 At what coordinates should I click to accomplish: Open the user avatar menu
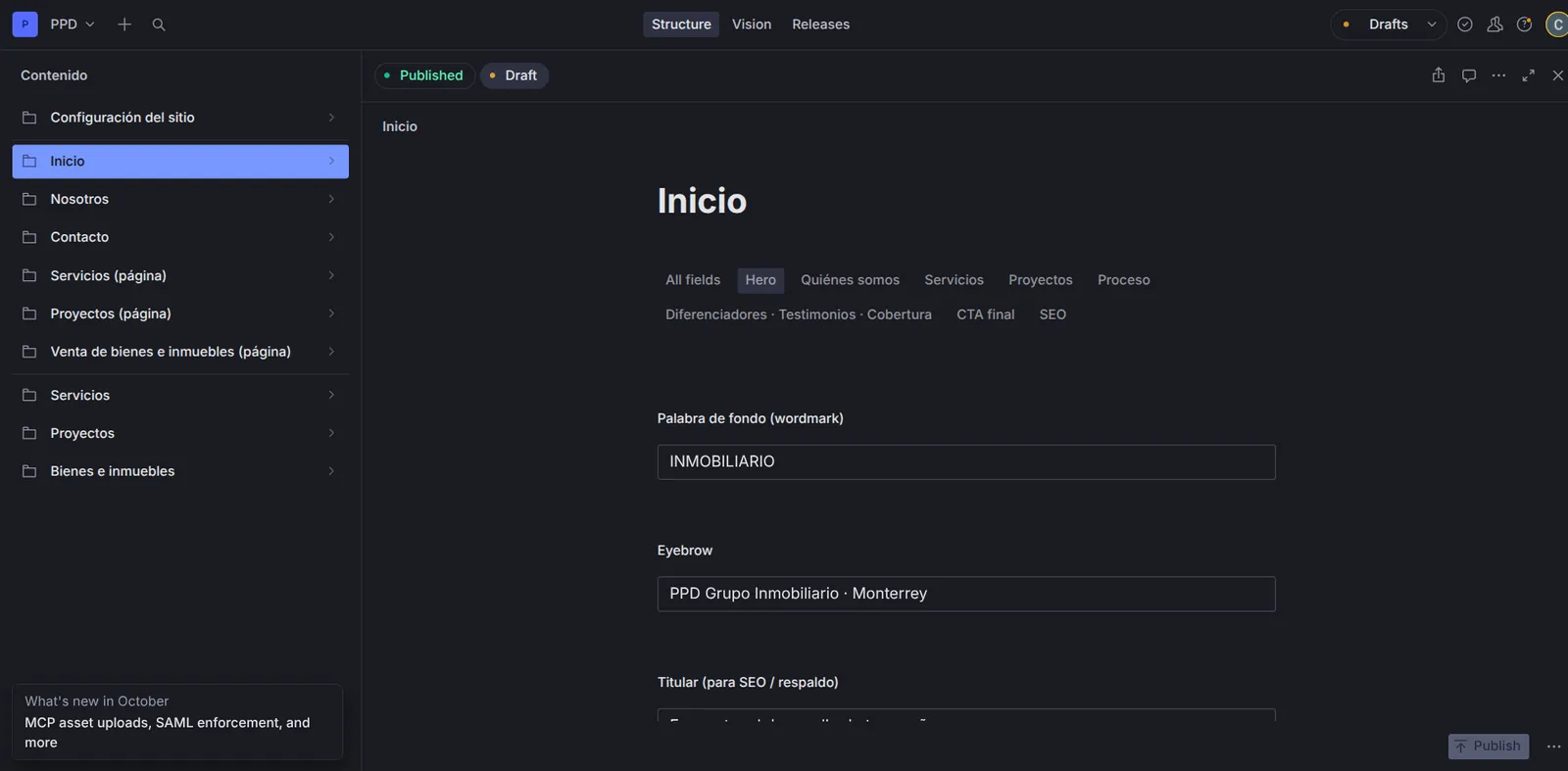click(x=1557, y=24)
